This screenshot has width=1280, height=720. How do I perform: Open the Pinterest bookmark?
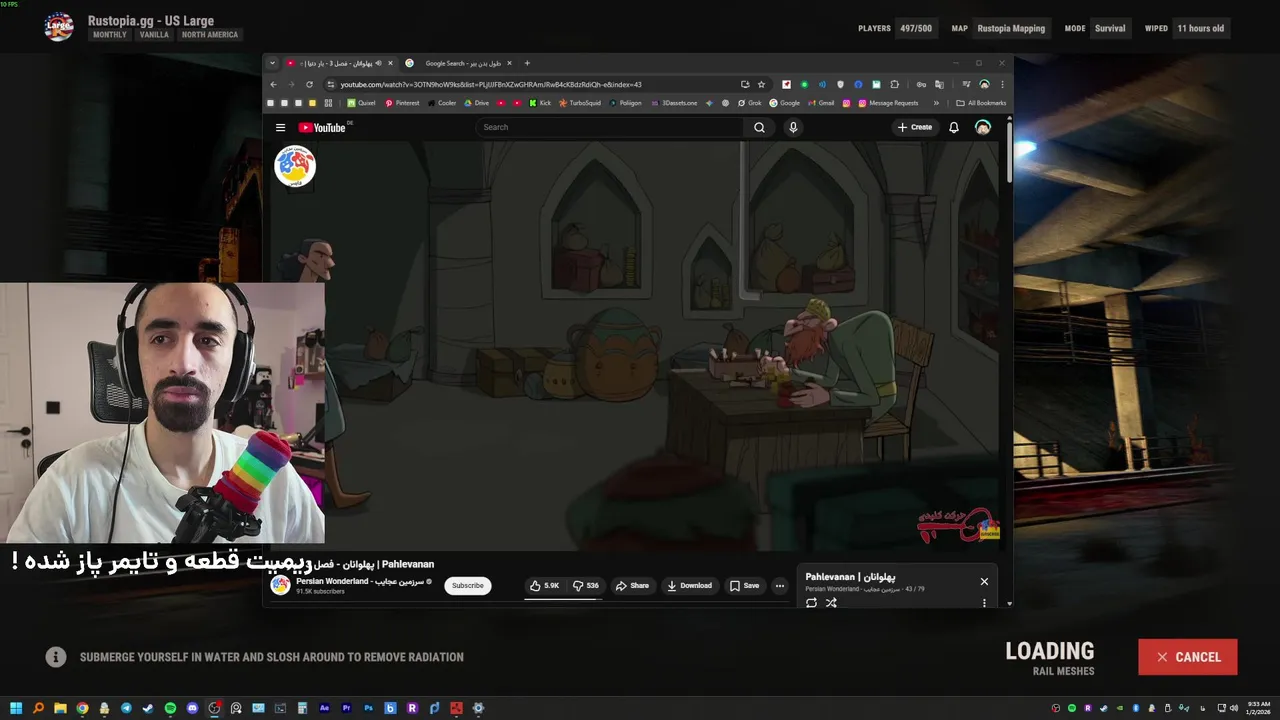click(401, 103)
